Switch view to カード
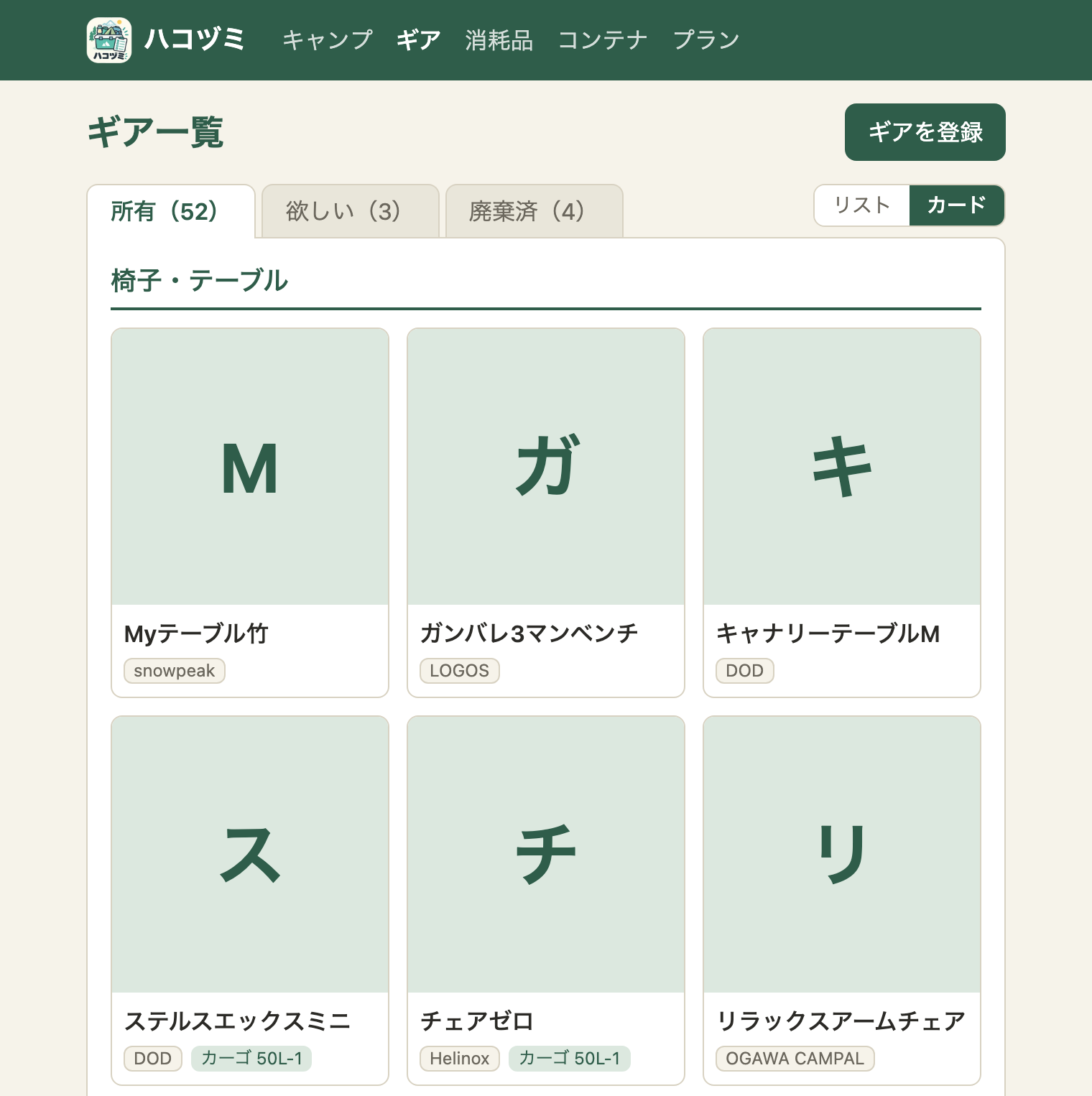 click(x=957, y=205)
